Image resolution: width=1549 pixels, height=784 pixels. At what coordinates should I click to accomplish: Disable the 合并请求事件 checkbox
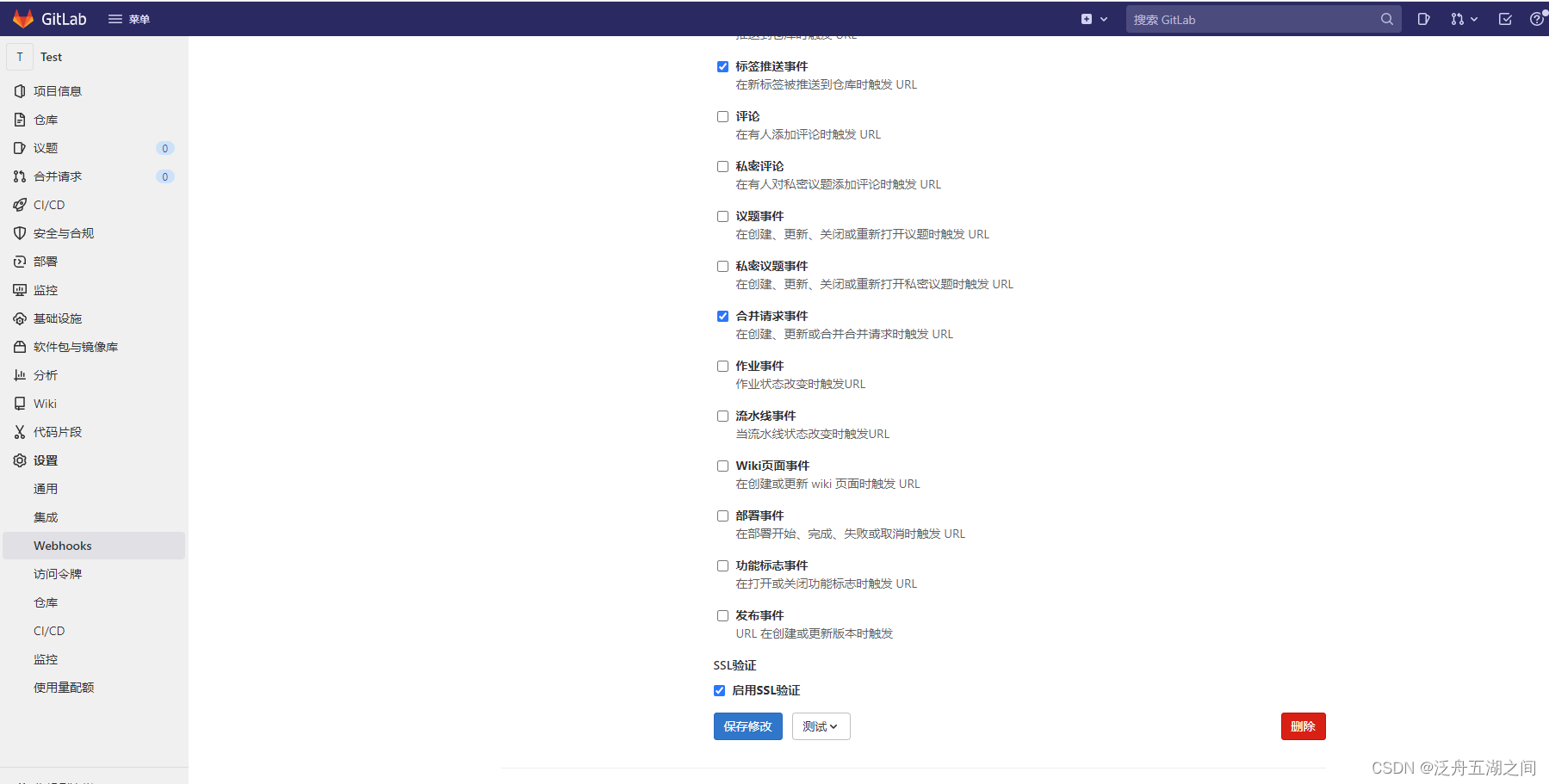point(722,316)
